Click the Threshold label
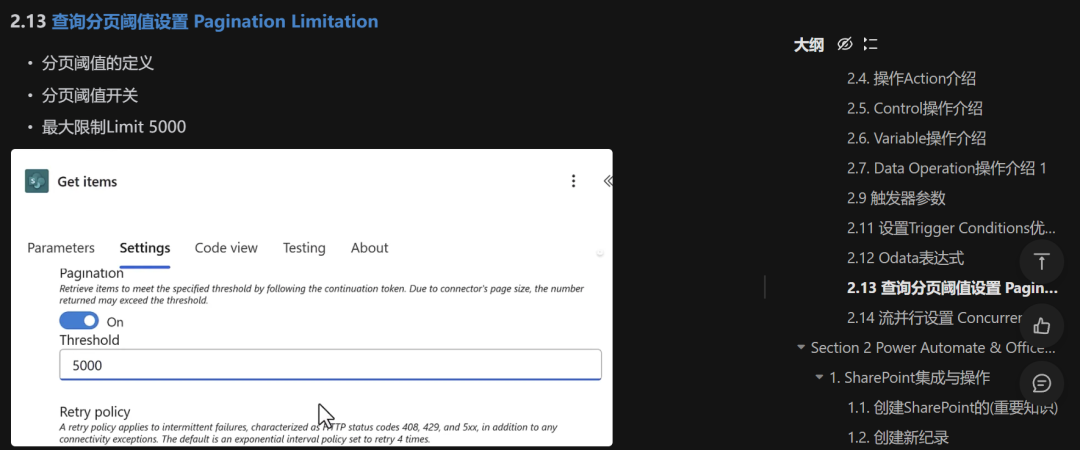The width and height of the screenshot is (1080, 450). coord(90,340)
